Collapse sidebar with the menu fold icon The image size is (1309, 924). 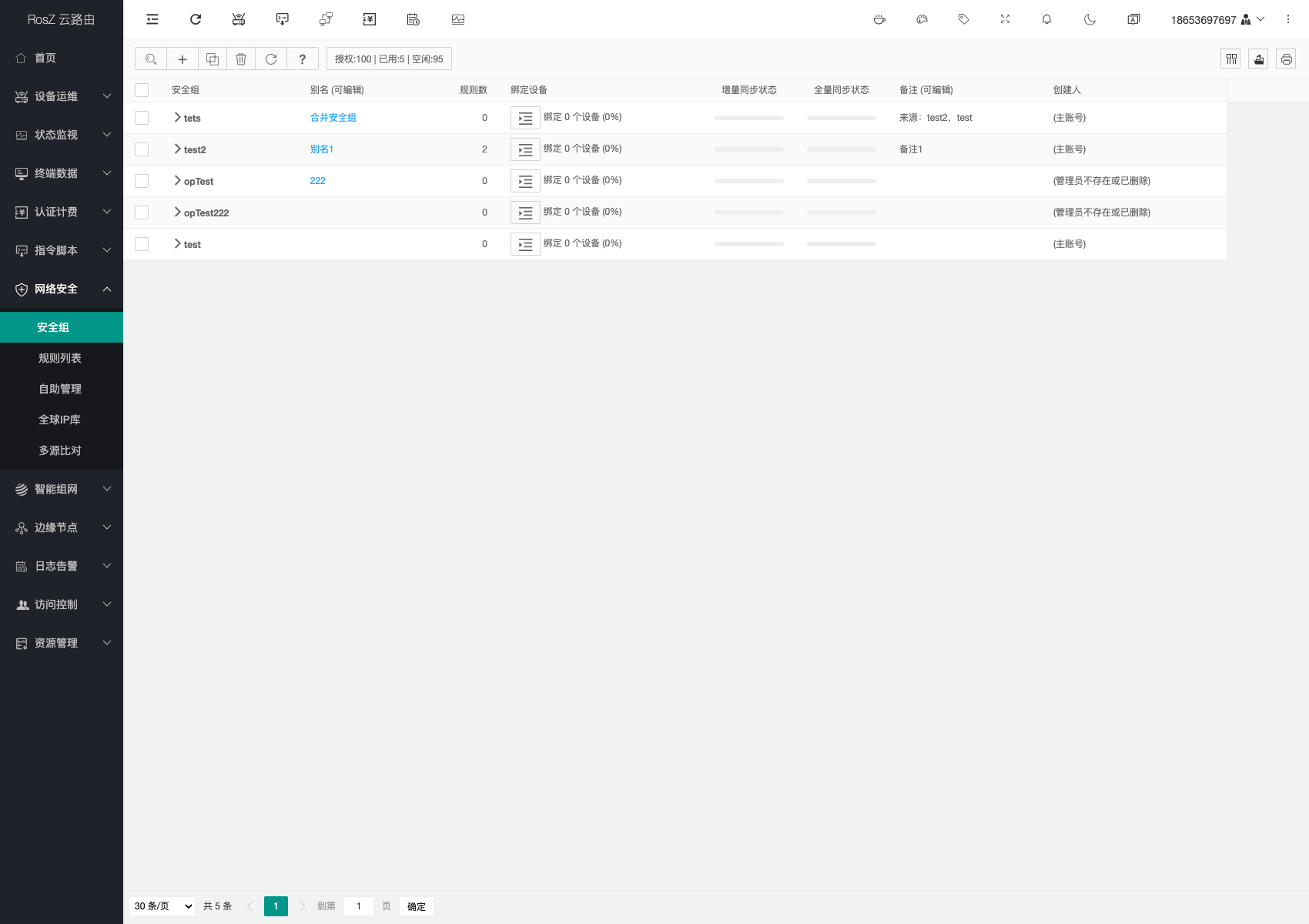(152, 20)
